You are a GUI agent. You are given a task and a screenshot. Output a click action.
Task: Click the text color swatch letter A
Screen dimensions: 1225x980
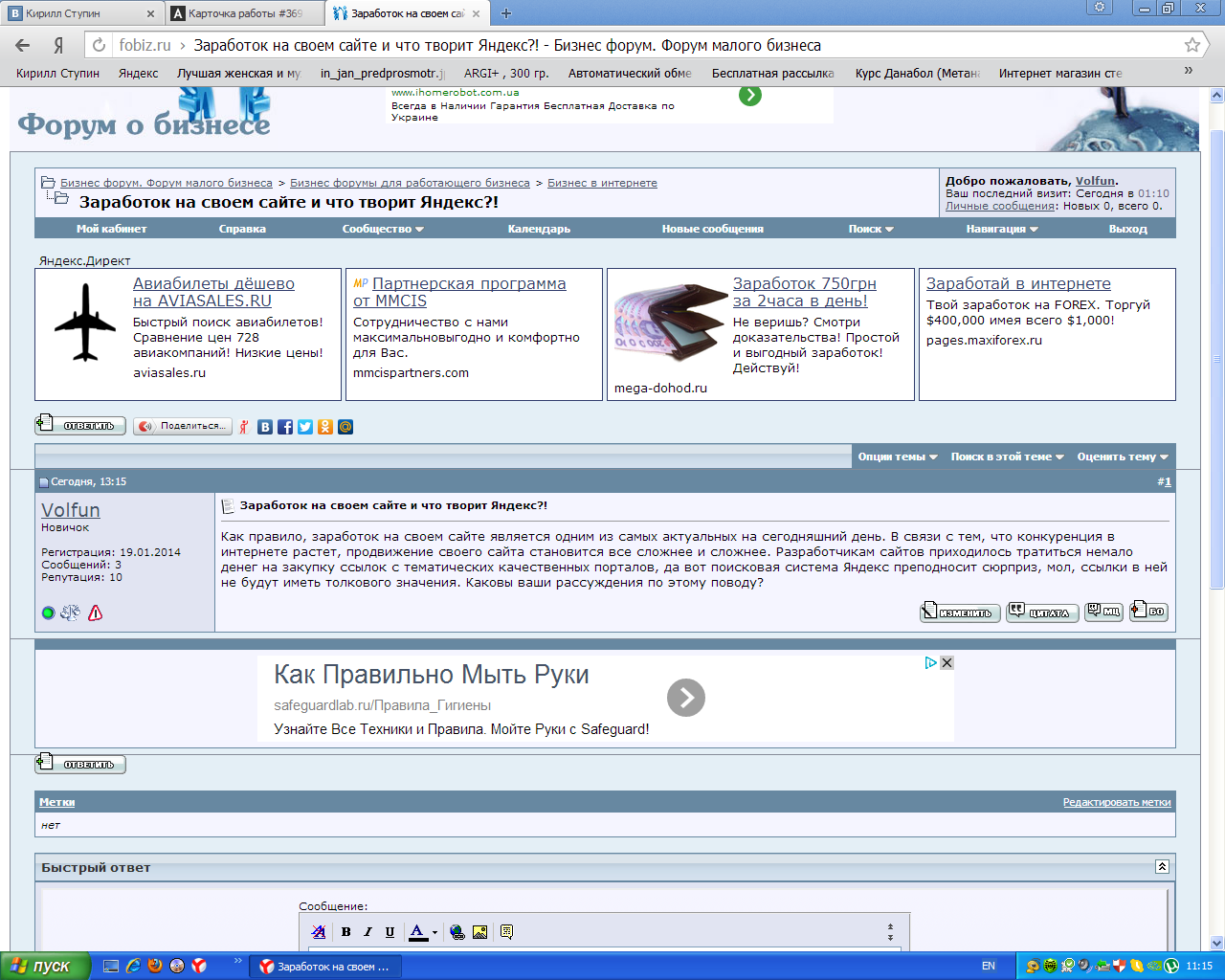point(417,931)
